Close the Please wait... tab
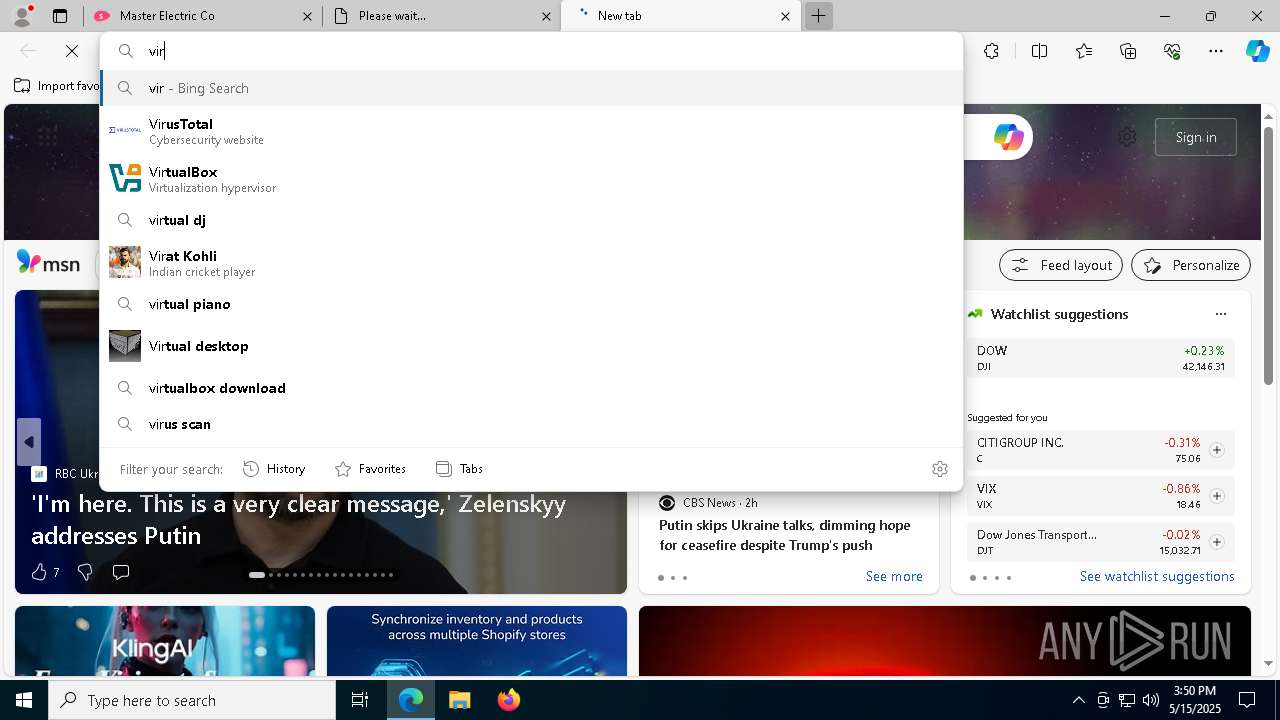Screen dimensions: 1280x720 (546, 16)
